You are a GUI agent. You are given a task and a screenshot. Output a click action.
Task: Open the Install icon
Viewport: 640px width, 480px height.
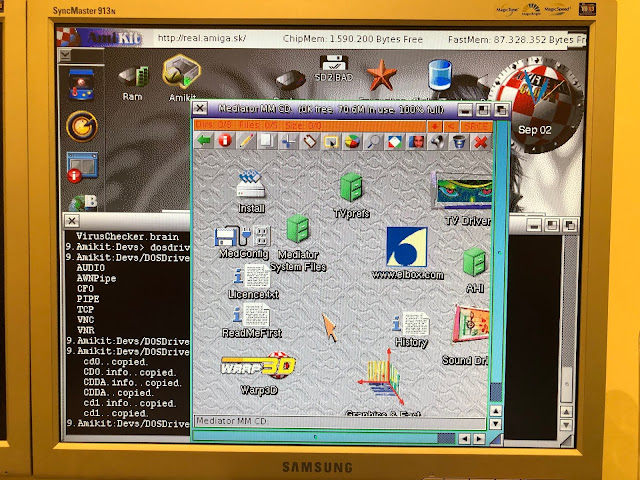[251, 192]
